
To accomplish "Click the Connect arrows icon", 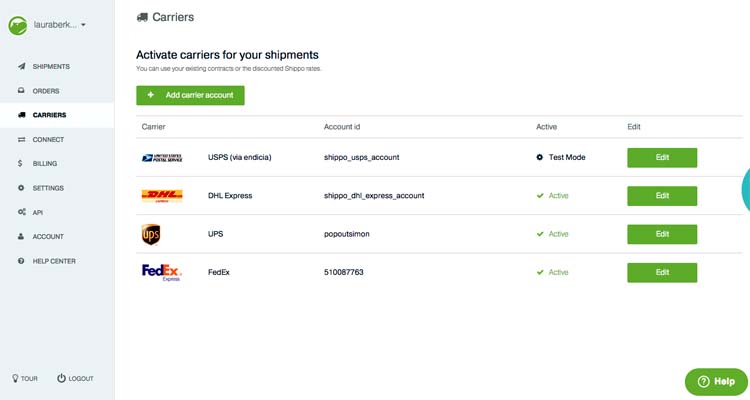I will [21, 139].
